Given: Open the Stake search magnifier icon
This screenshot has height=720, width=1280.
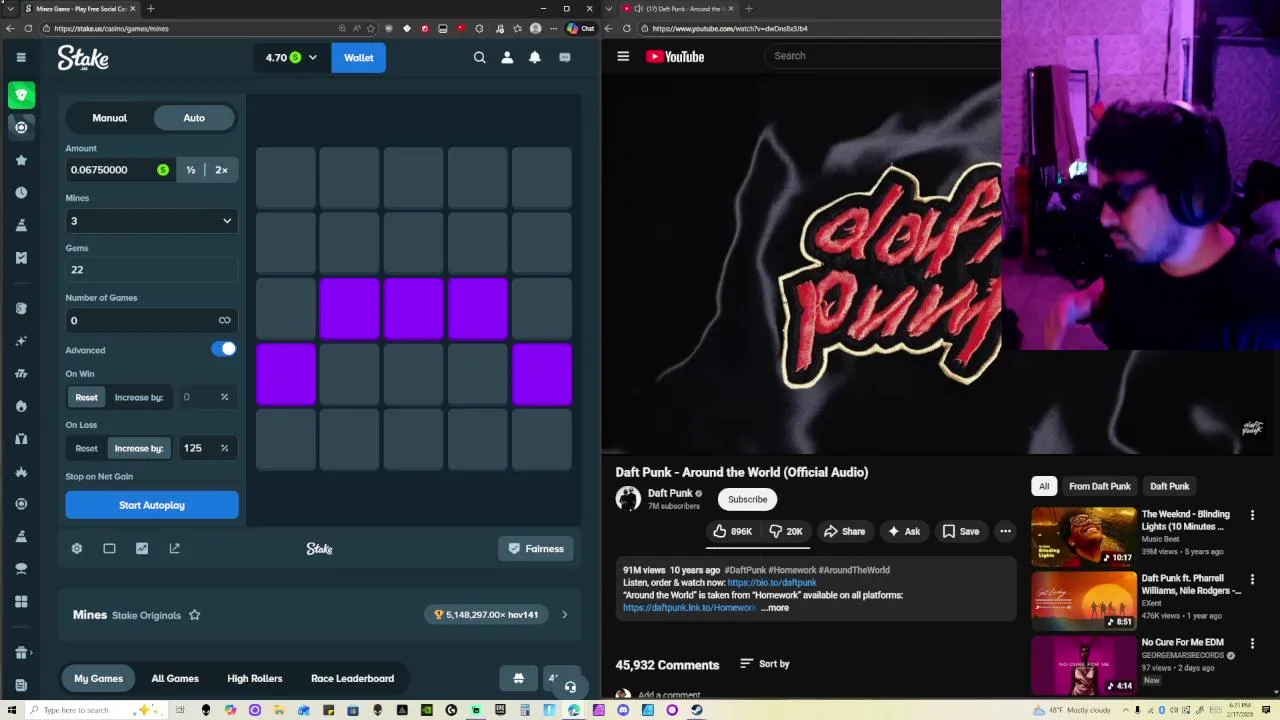Looking at the screenshot, I should (480, 58).
